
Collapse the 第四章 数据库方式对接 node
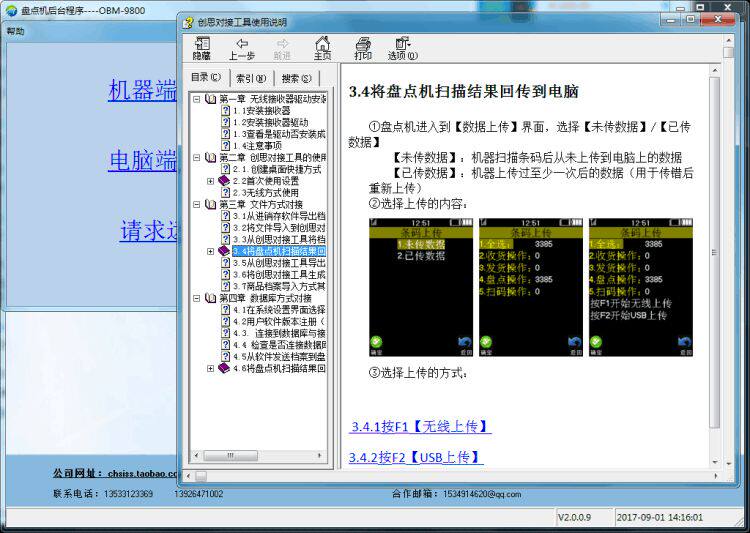click(x=197, y=298)
